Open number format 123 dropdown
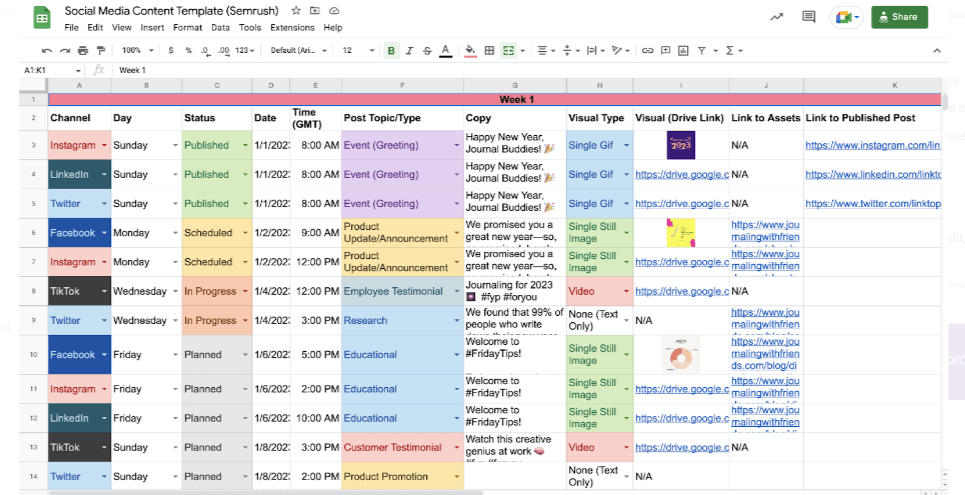 click(245, 50)
